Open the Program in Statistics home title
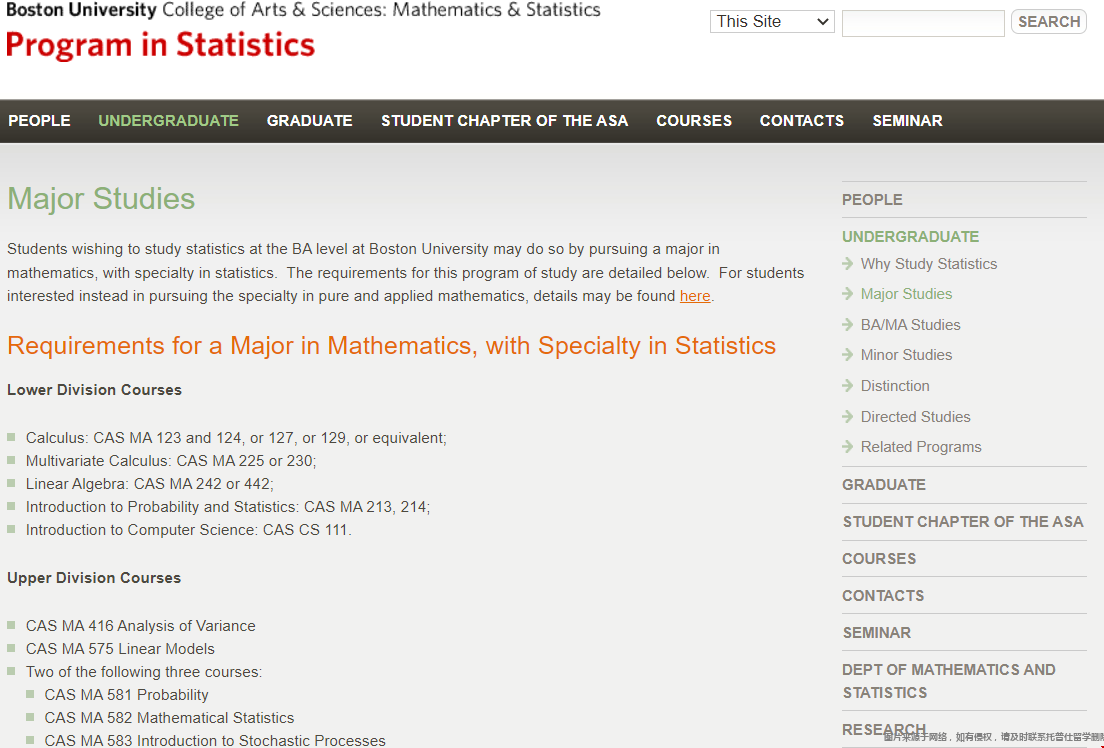Screen dimensions: 1104x748 tap(161, 45)
